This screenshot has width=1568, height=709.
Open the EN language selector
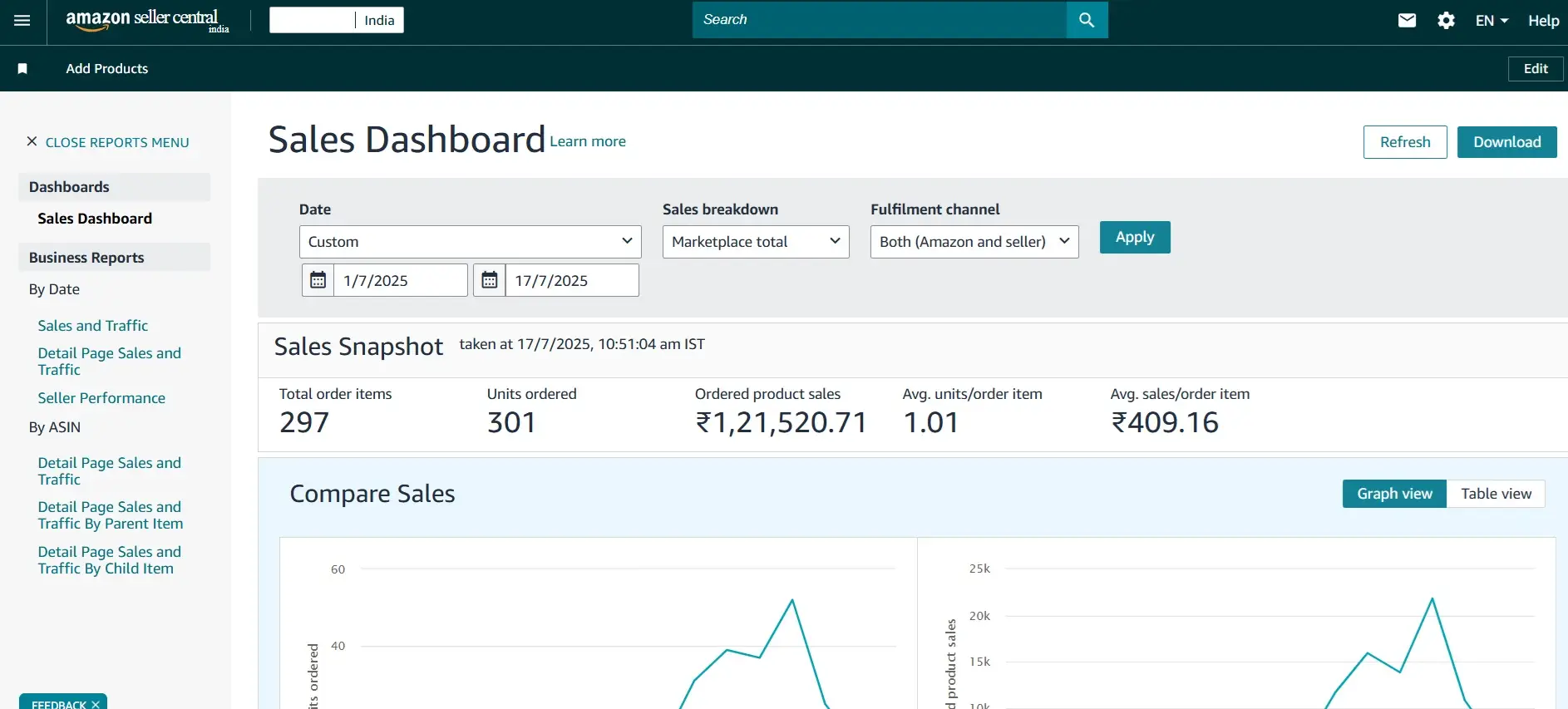pyautogui.click(x=1492, y=21)
